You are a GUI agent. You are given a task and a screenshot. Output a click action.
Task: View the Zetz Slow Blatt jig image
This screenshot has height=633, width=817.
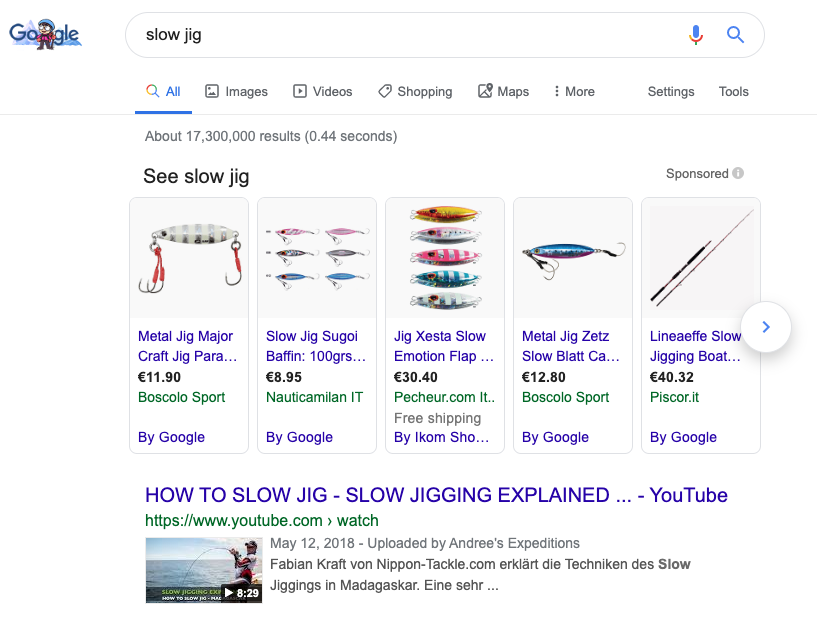[573, 258]
